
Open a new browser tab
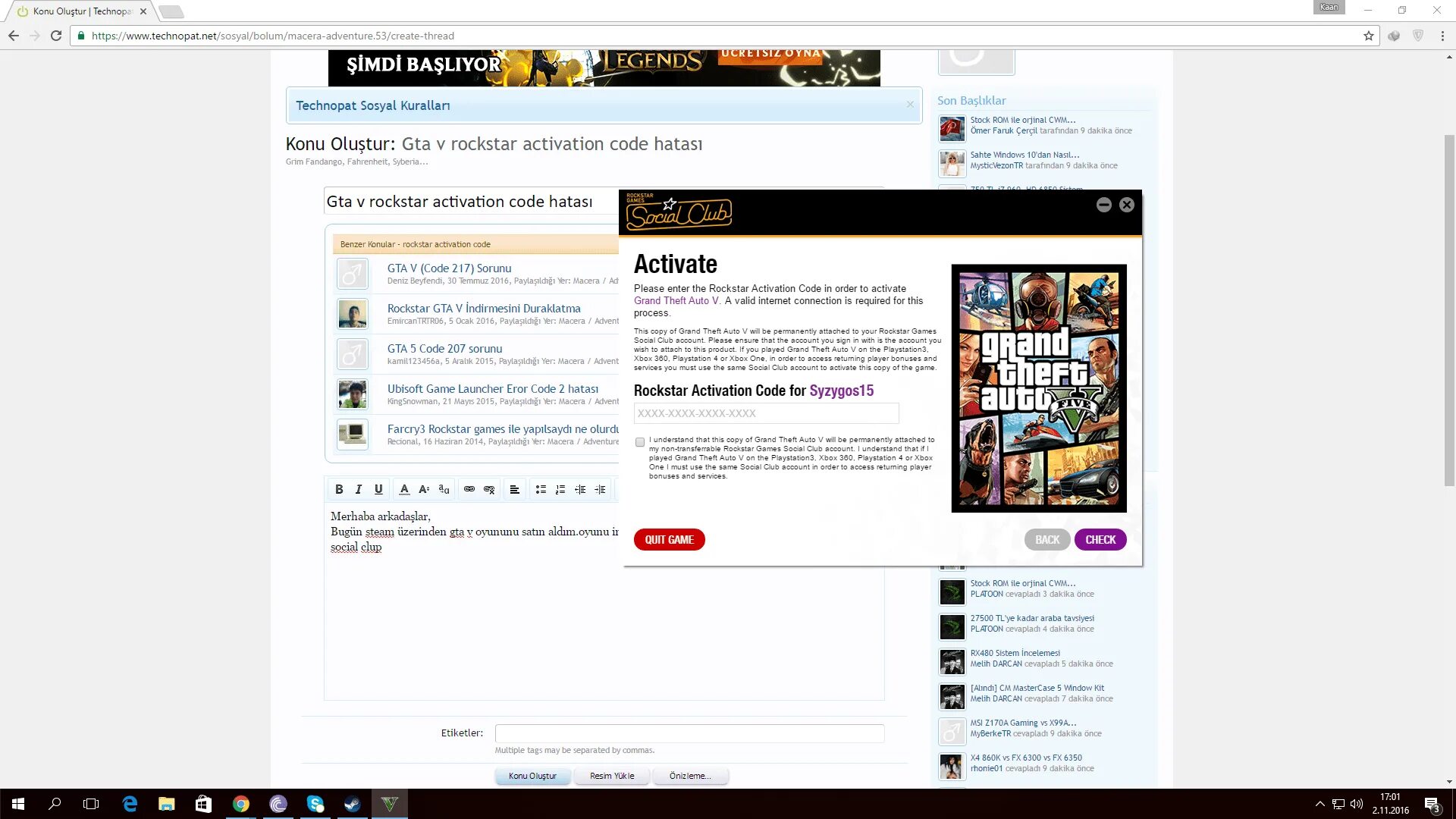pos(171,11)
